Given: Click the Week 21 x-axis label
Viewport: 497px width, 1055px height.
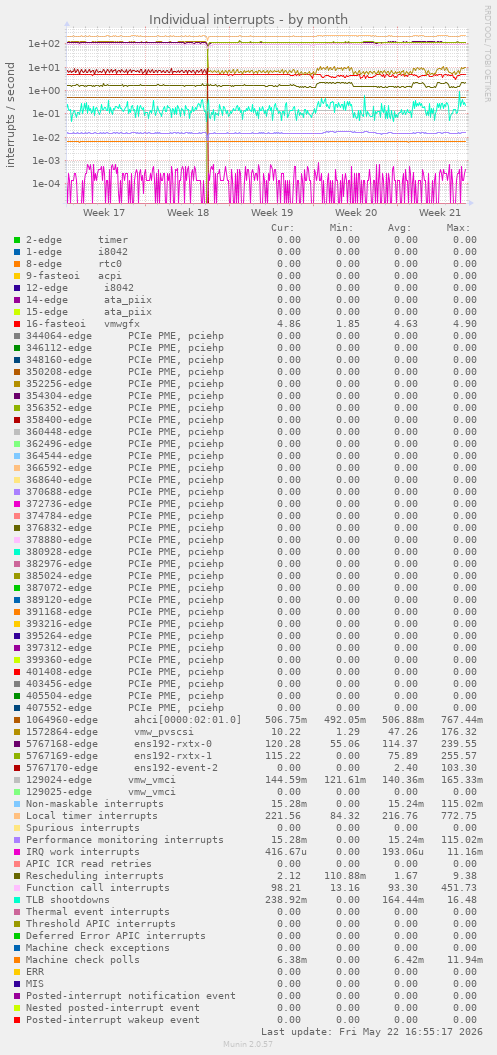Looking at the screenshot, I should [438, 213].
